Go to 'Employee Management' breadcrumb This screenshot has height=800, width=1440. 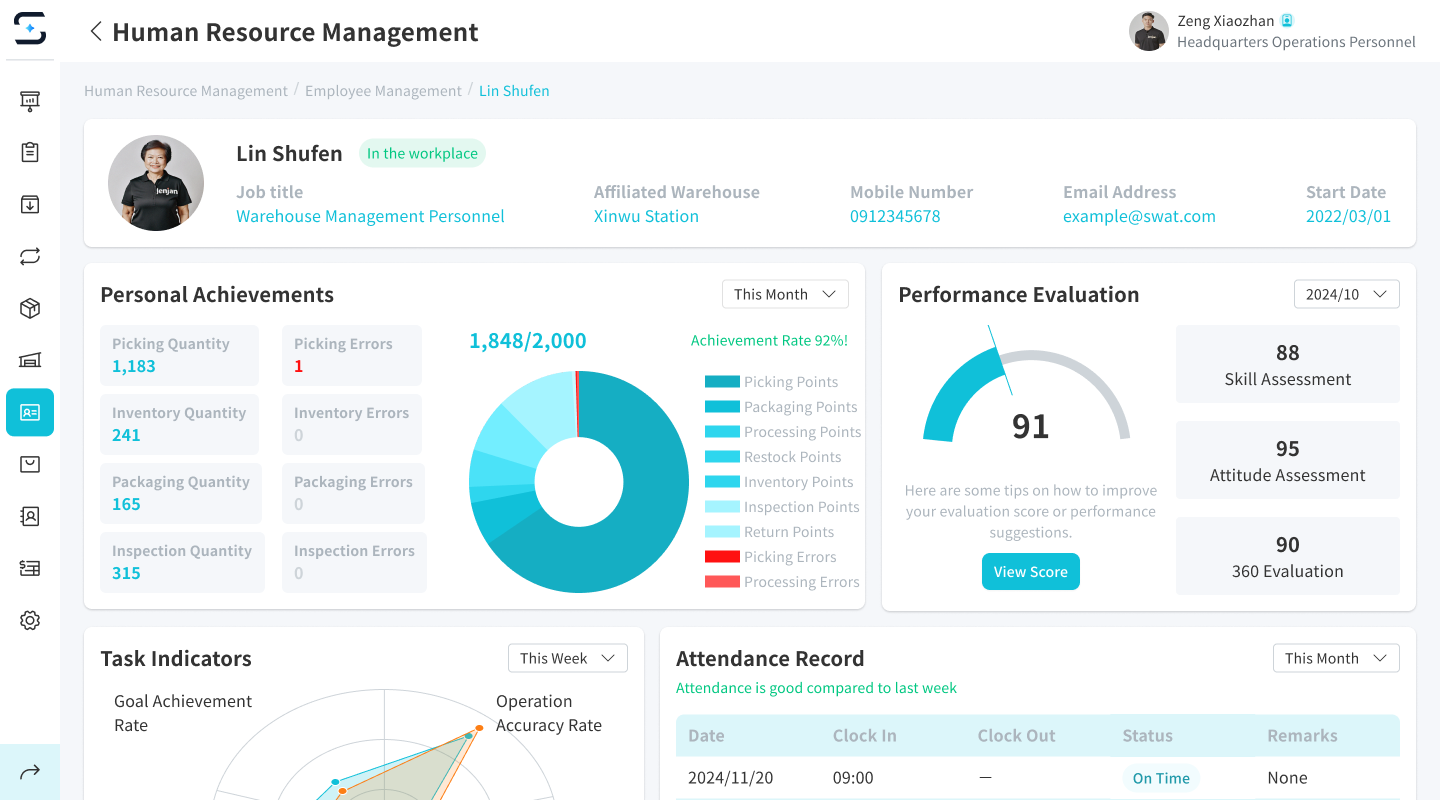383,91
